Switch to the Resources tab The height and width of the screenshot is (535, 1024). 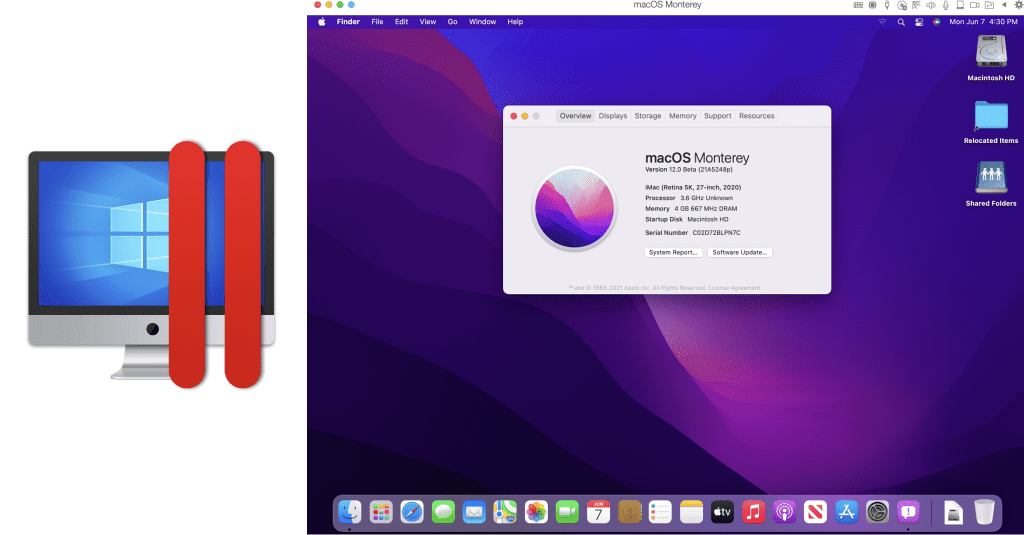pos(757,116)
